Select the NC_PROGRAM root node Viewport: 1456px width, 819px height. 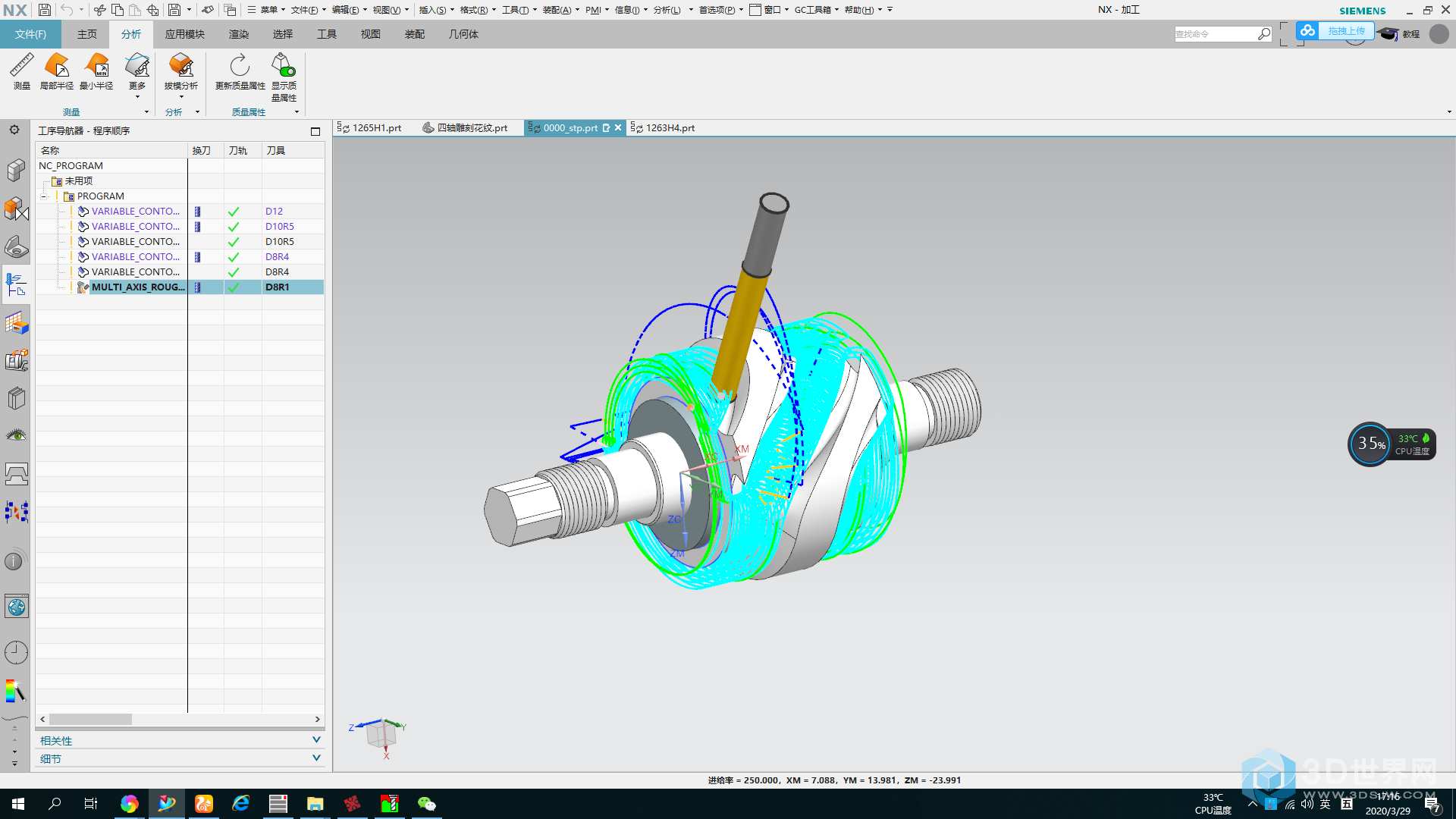tap(71, 166)
